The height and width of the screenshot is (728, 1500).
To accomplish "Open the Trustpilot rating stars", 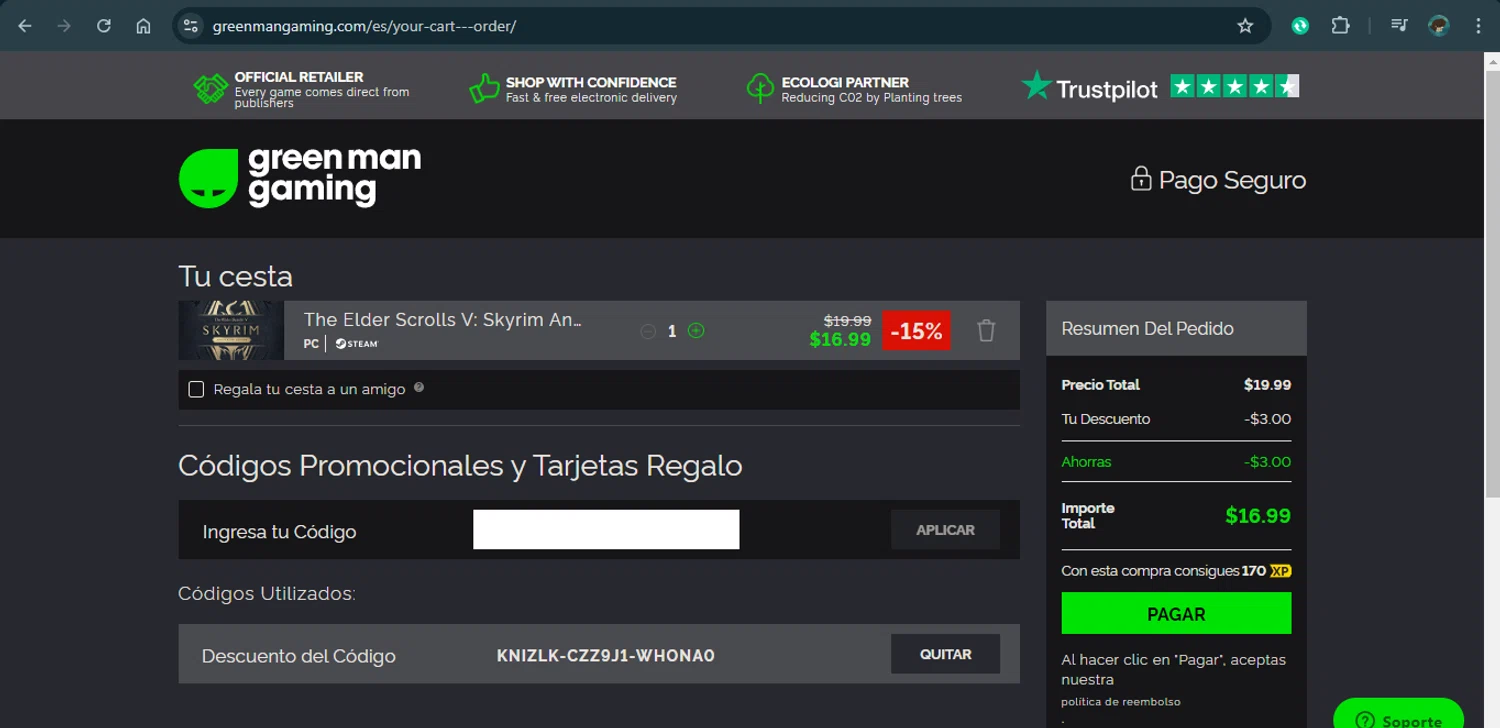I will [1235, 87].
